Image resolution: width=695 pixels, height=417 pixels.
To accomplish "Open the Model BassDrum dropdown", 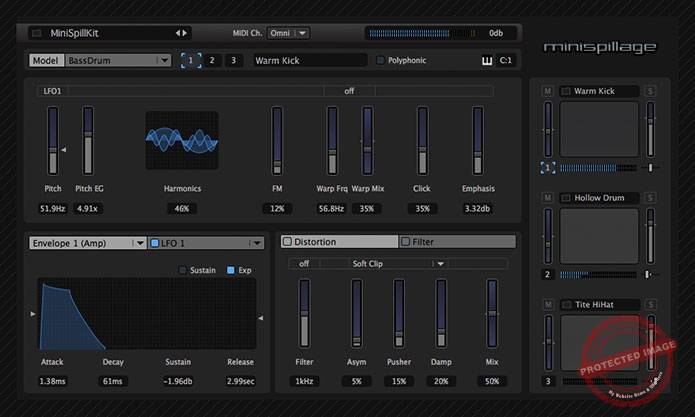I will tap(118, 61).
